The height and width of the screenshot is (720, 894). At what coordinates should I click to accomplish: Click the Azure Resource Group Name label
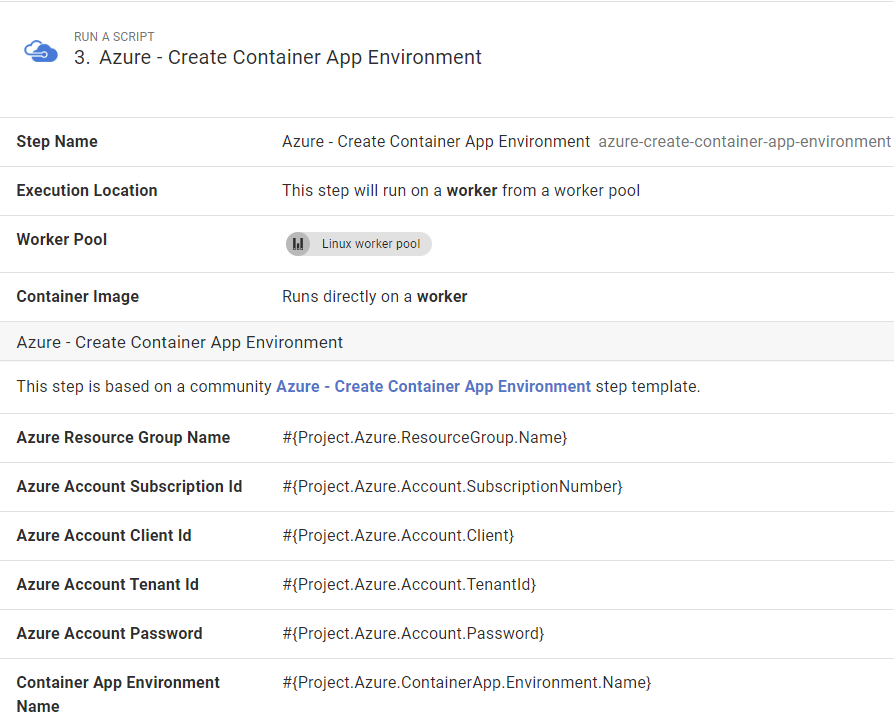click(123, 437)
